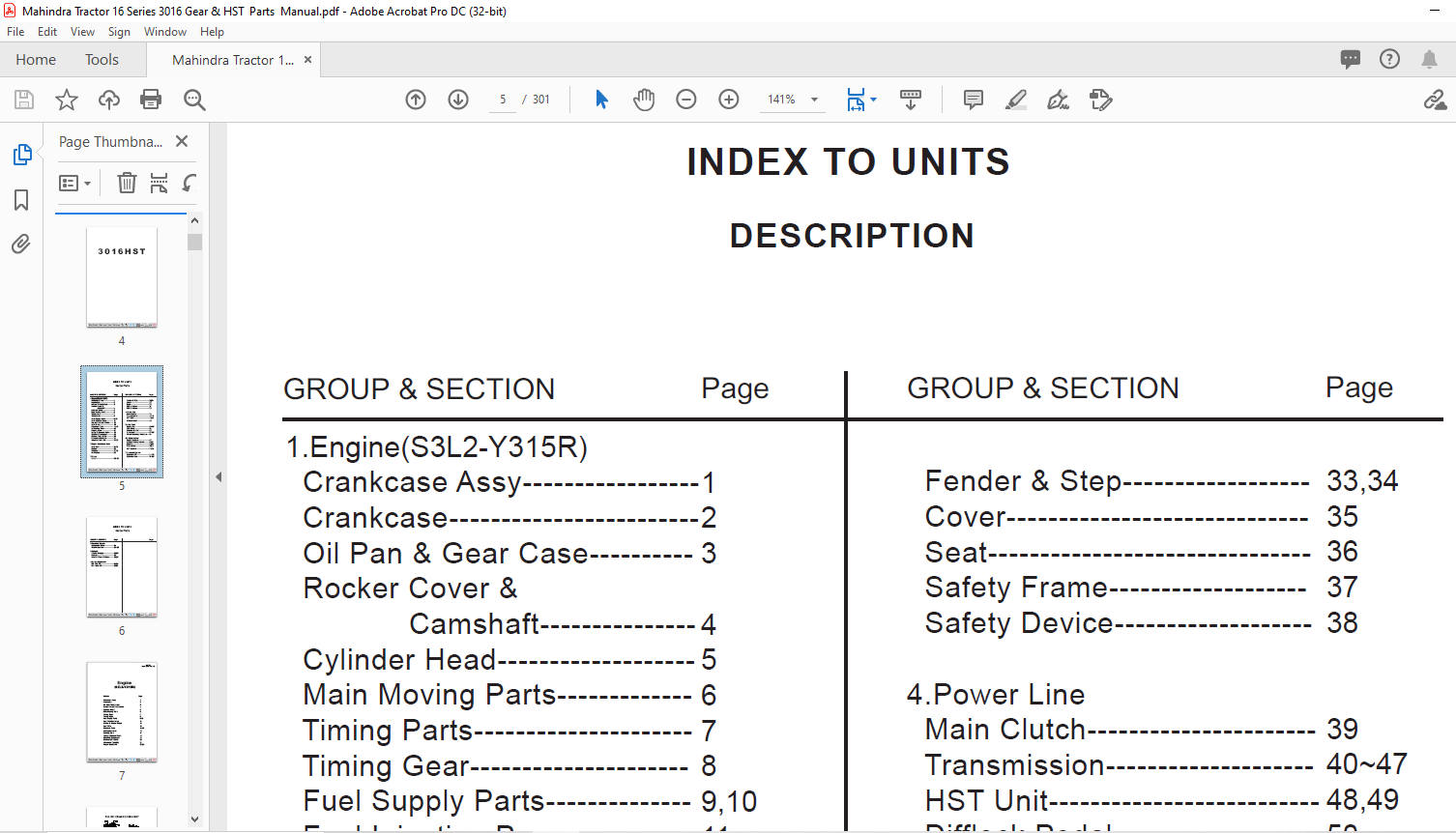Activate the selection arrow tool
This screenshot has width=1456, height=833.
tap(601, 100)
